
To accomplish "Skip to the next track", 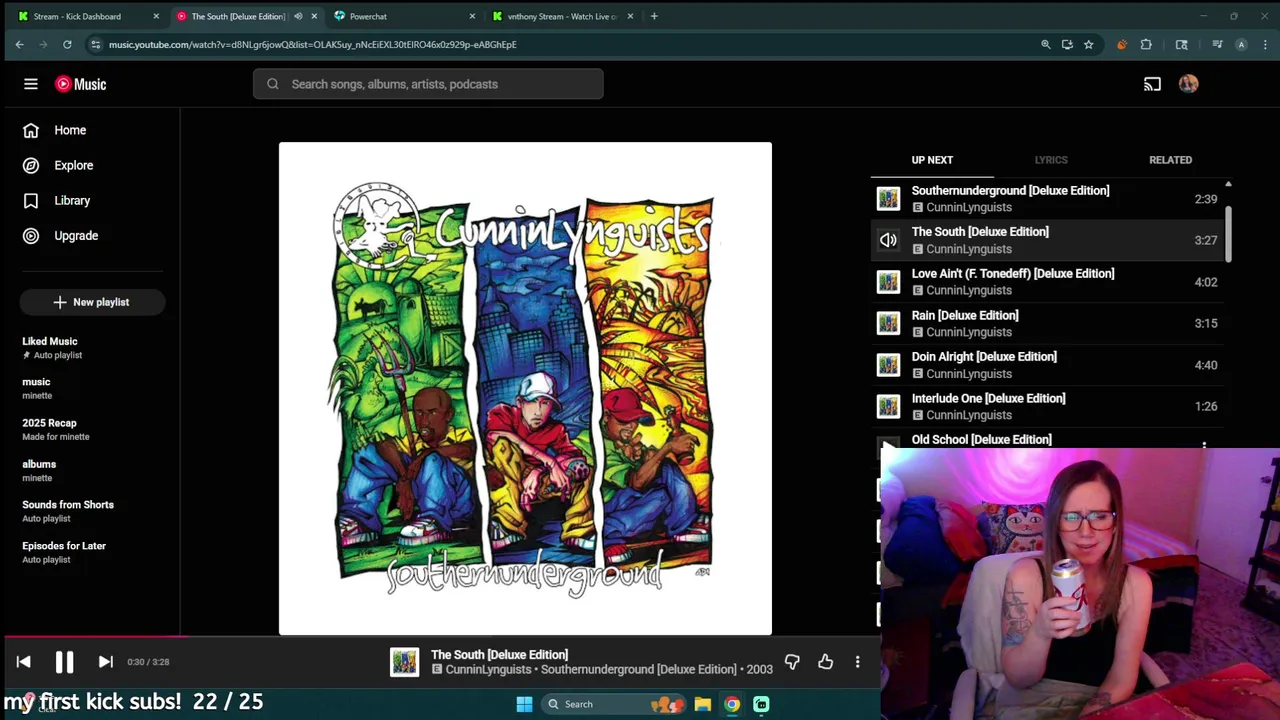I will pos(105,662).
